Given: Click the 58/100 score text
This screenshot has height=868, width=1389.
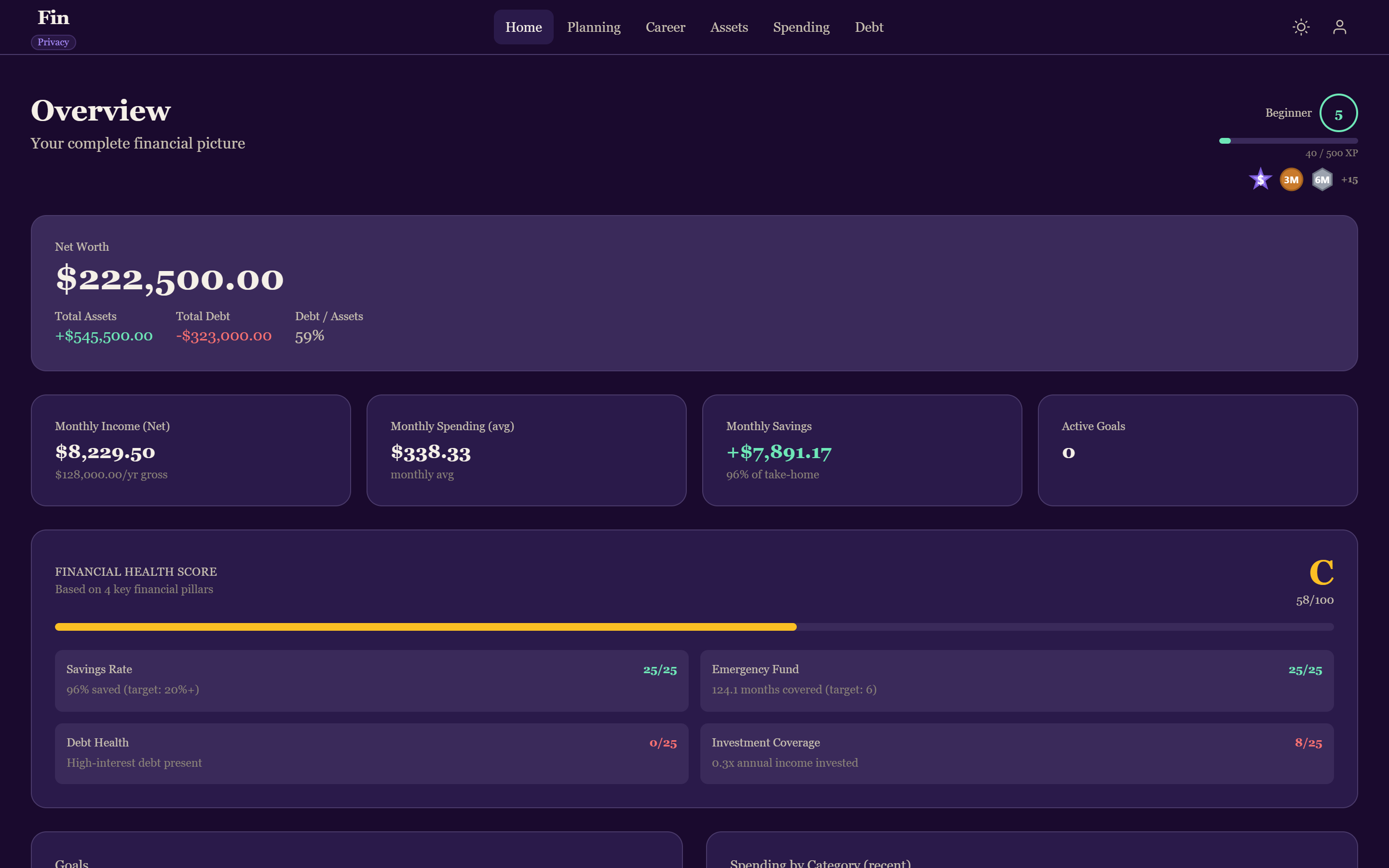Looking at the screenshot, I should pos(1315,600).
